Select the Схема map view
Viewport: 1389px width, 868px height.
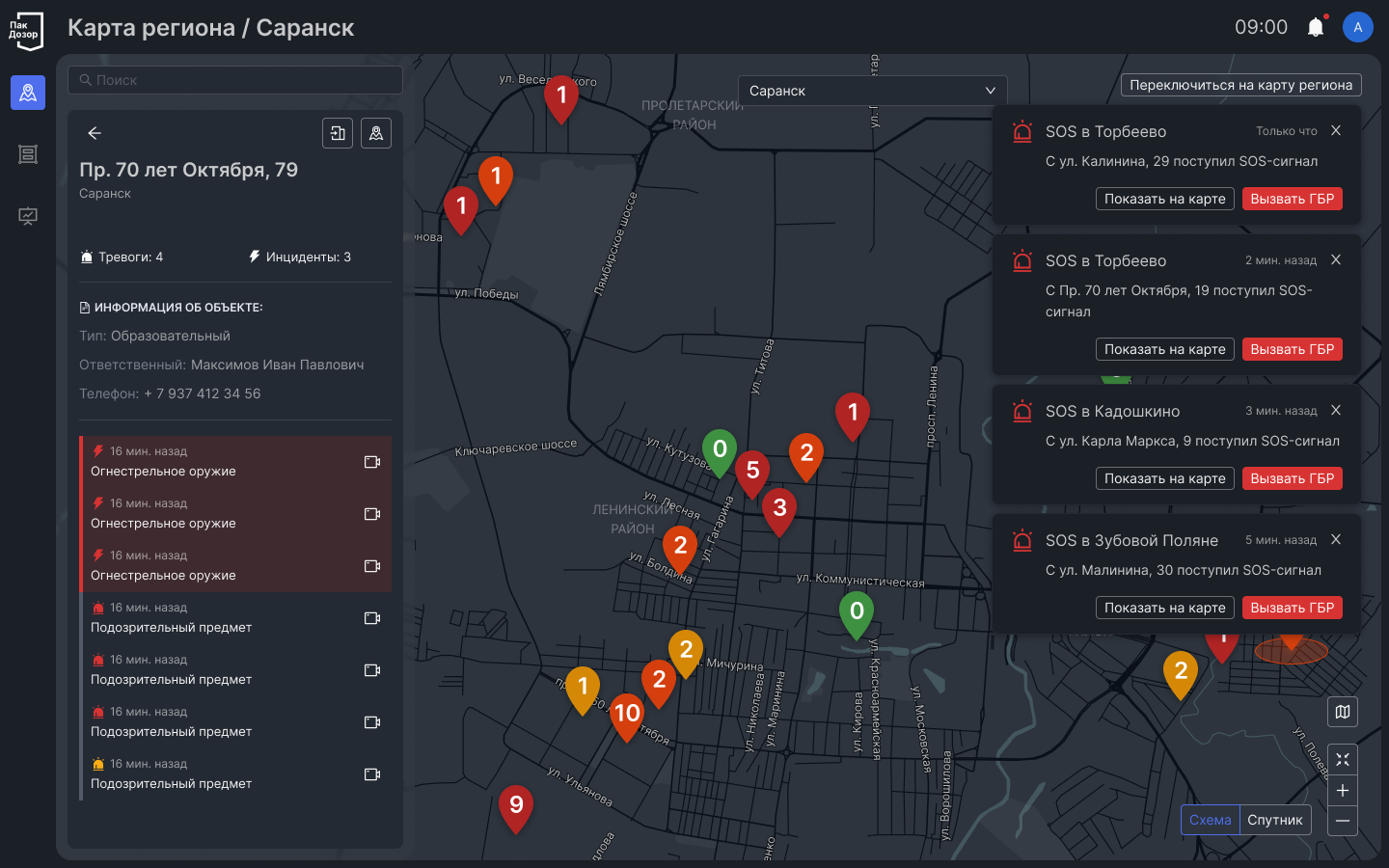tap(1210, 820)
